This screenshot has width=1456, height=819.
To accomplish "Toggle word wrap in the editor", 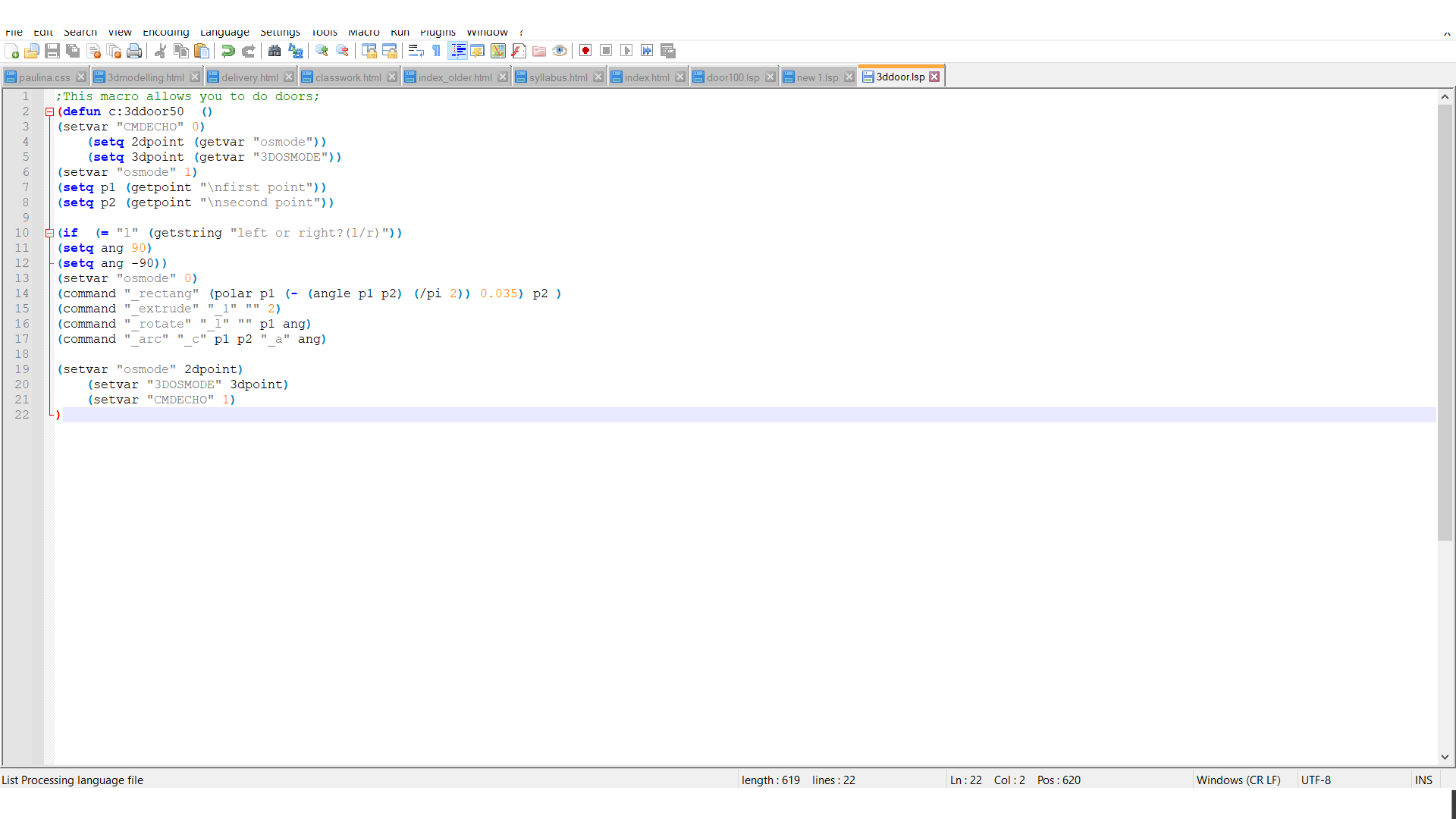I will coord(416,51).
